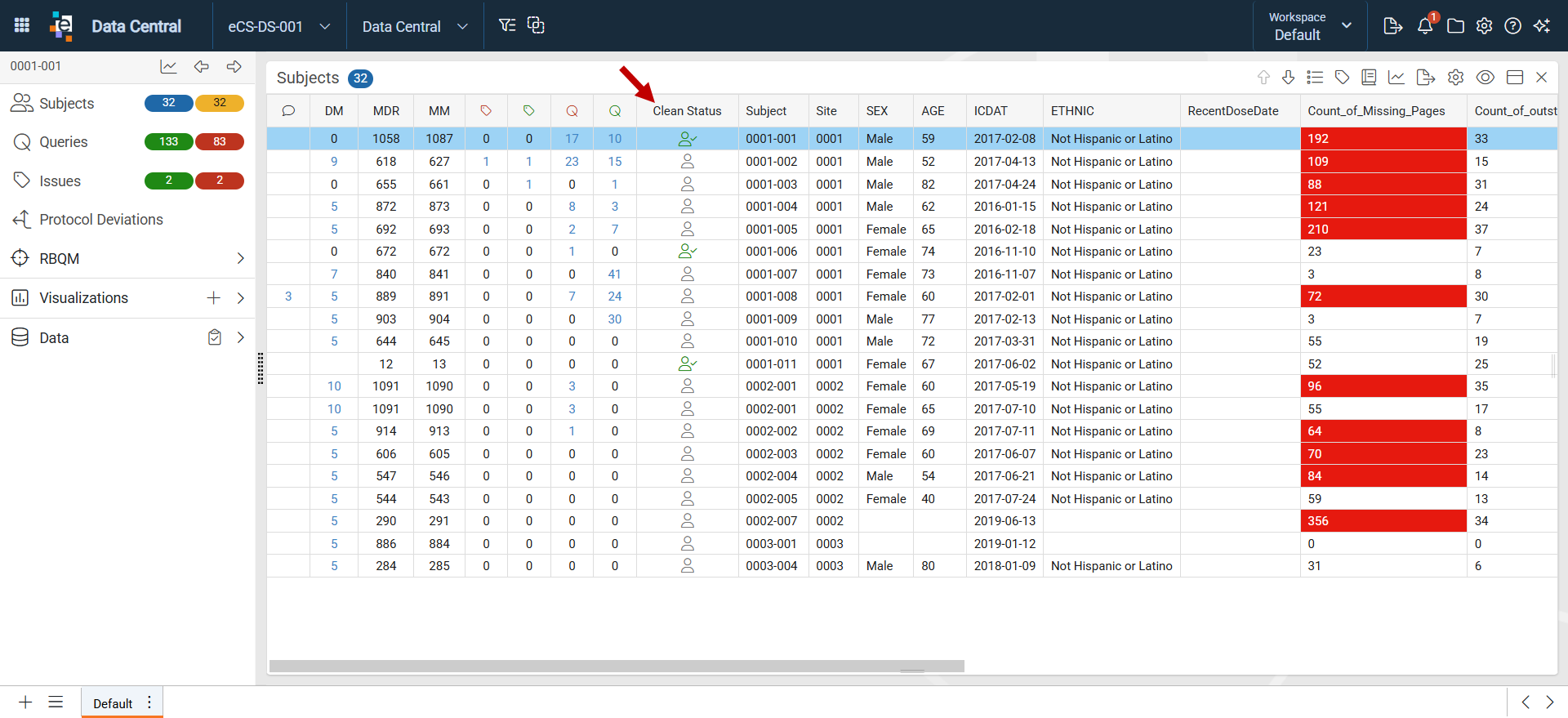
Task: Open the Subjects panel settings gear
Action: point(1456,78)
